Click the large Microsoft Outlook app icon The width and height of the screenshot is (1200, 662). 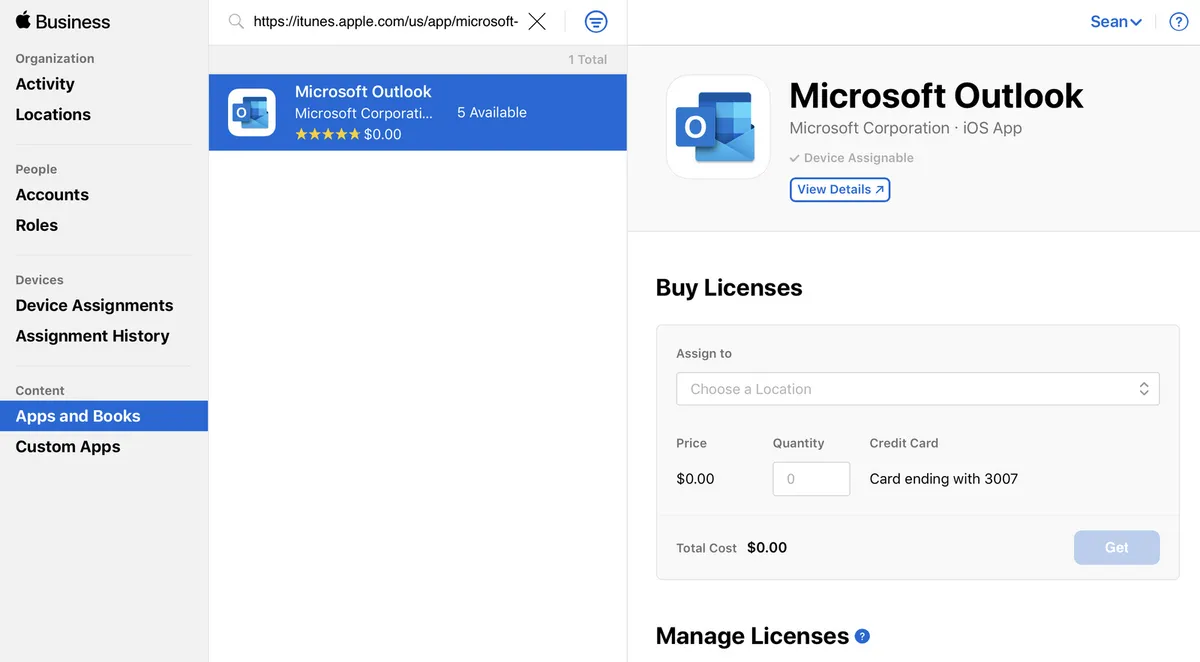pyautogui.click(x=718, y=127)
